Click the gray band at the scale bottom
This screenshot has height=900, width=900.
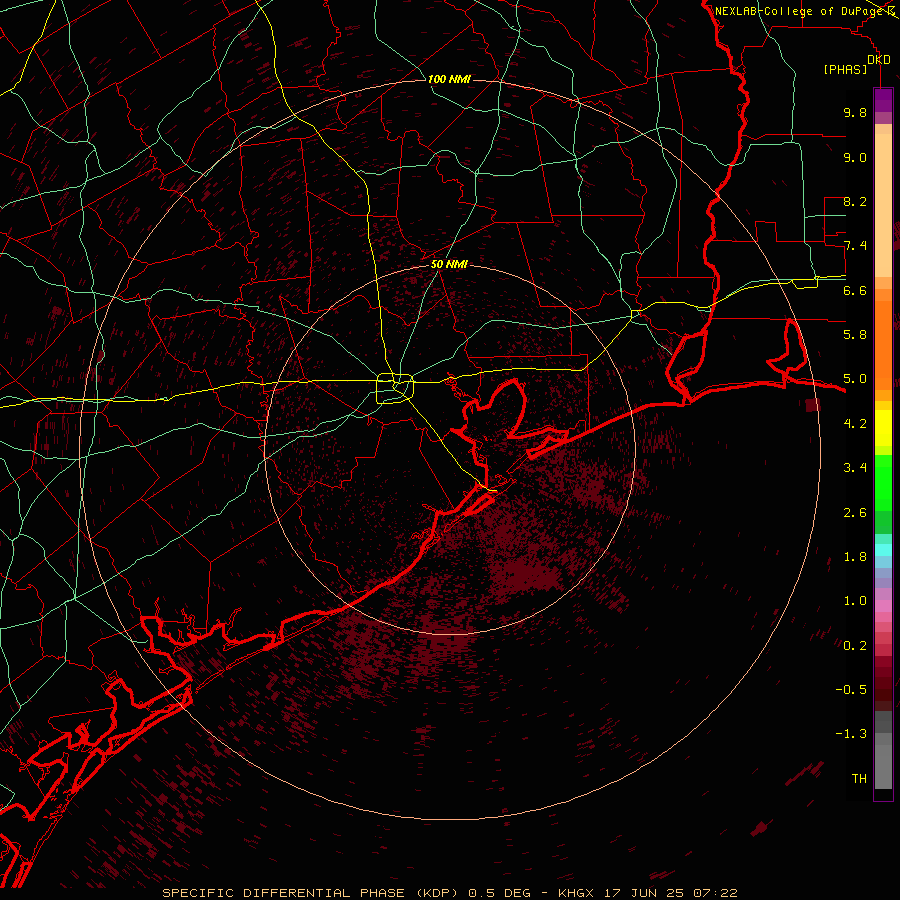click(x=883, y=766)
